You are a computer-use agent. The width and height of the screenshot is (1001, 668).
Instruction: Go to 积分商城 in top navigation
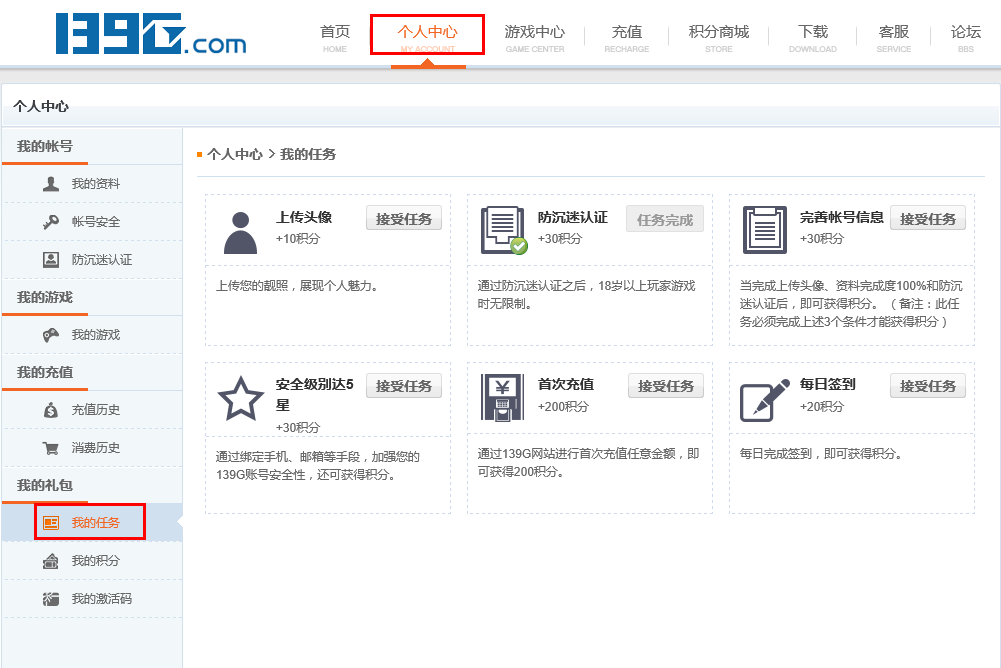click(718, 37)
